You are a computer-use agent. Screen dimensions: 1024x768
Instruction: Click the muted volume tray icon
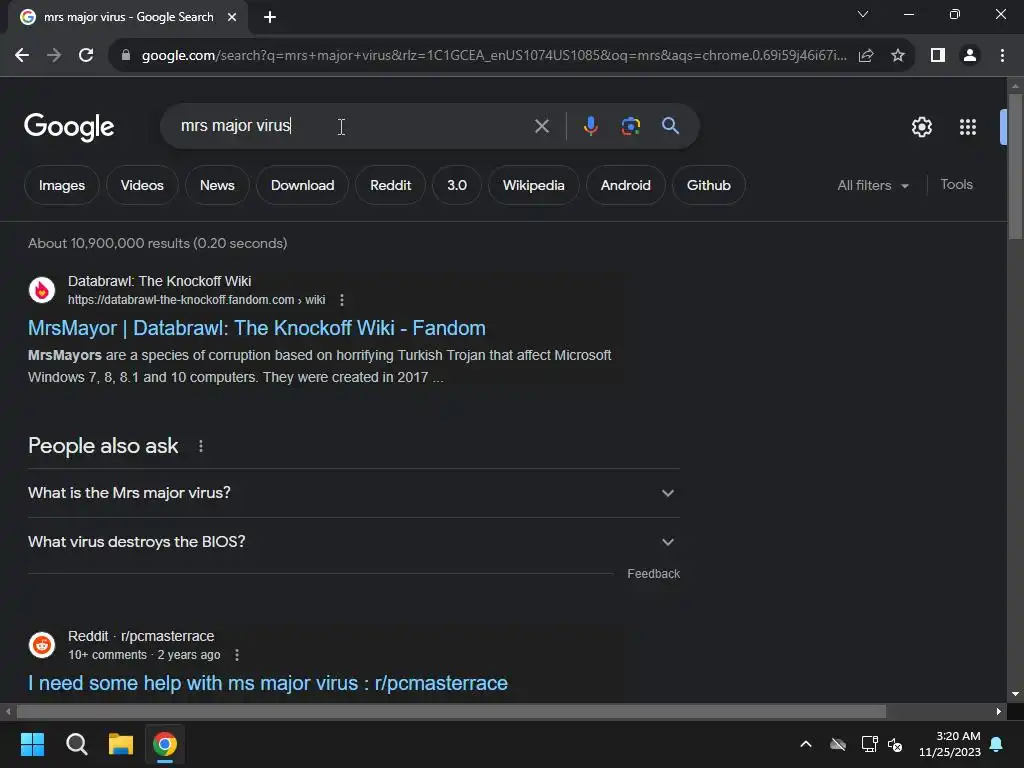click(x=895, y=744)
